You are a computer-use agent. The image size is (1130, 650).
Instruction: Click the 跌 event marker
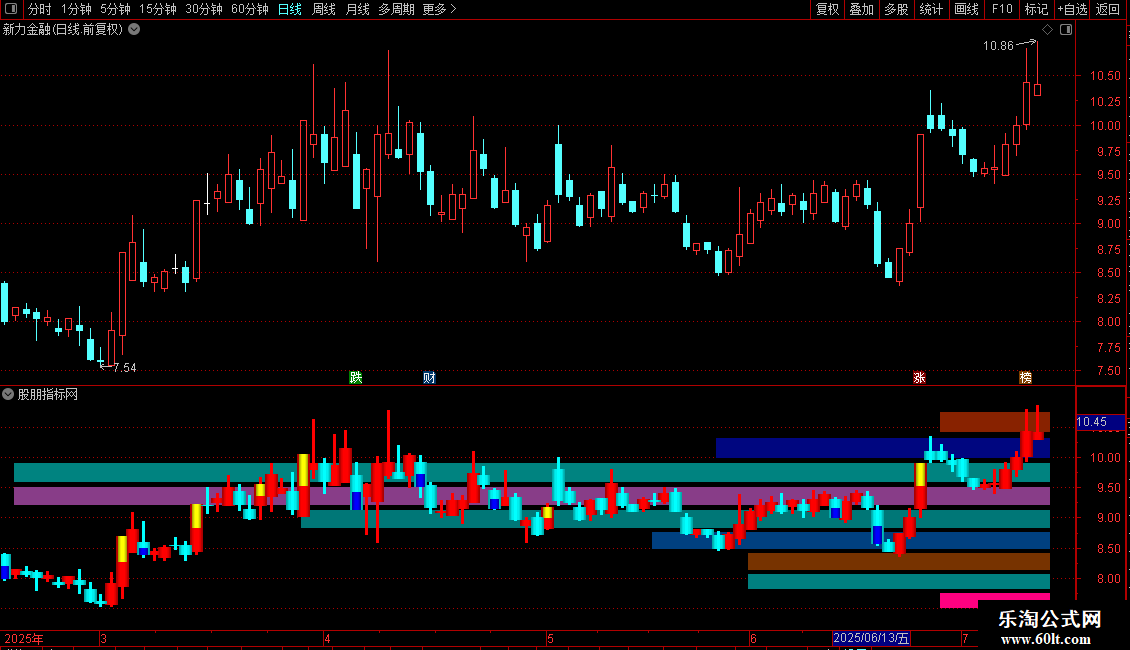tap(355, 377)
